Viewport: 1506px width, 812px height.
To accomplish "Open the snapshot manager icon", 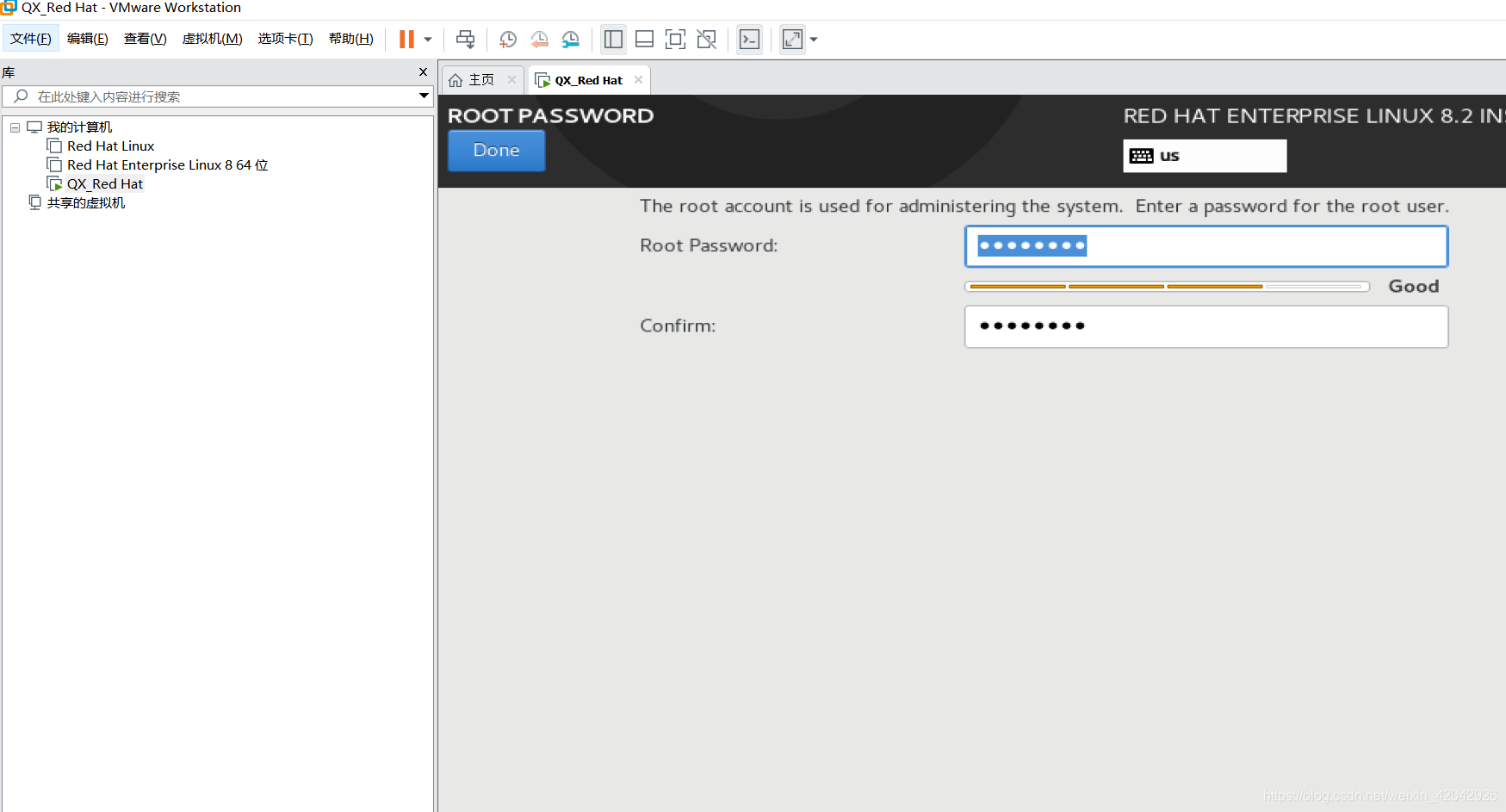I will point(571,39).
